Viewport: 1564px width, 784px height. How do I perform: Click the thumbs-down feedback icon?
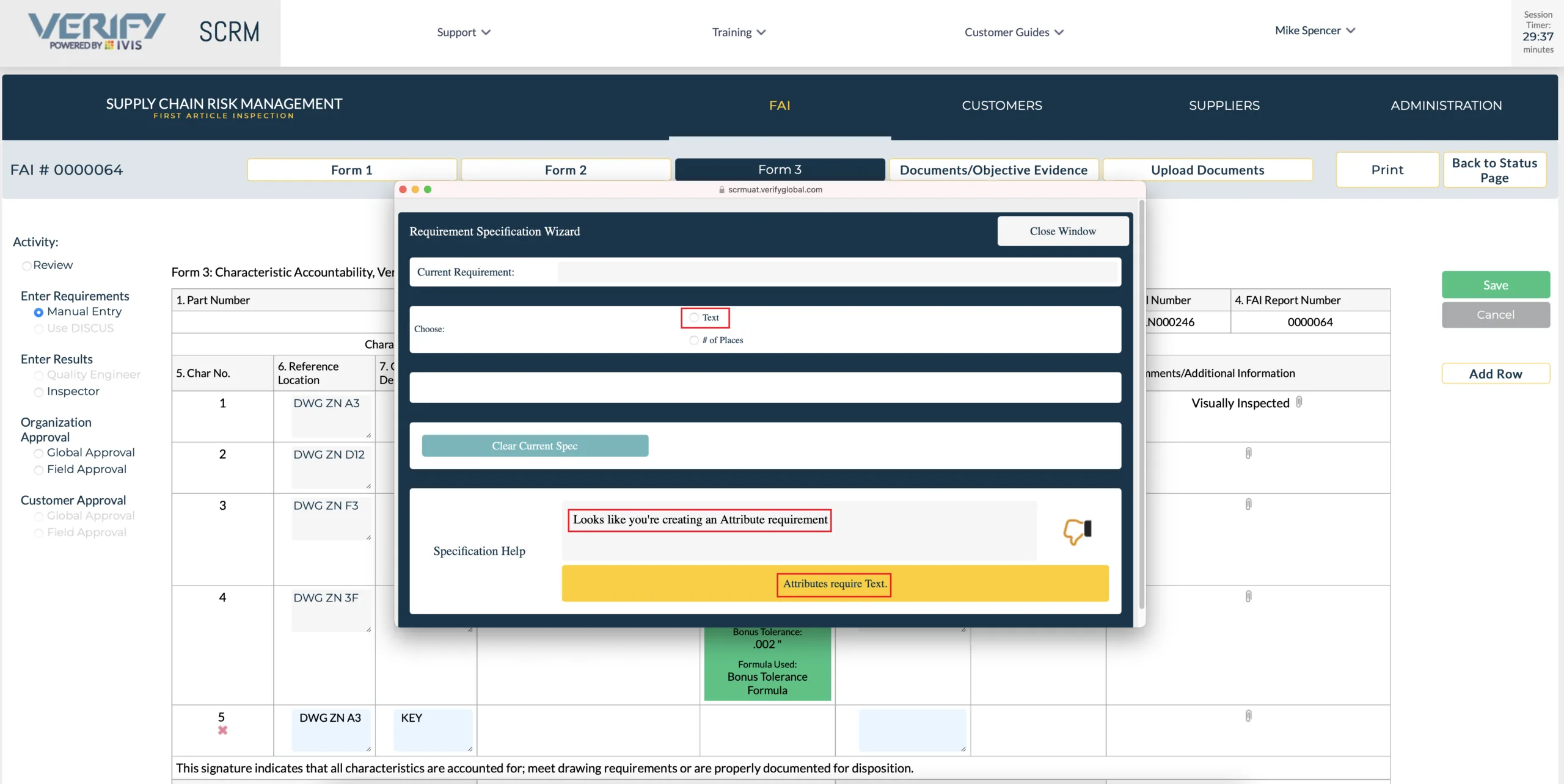click(x=1077, y=531)
